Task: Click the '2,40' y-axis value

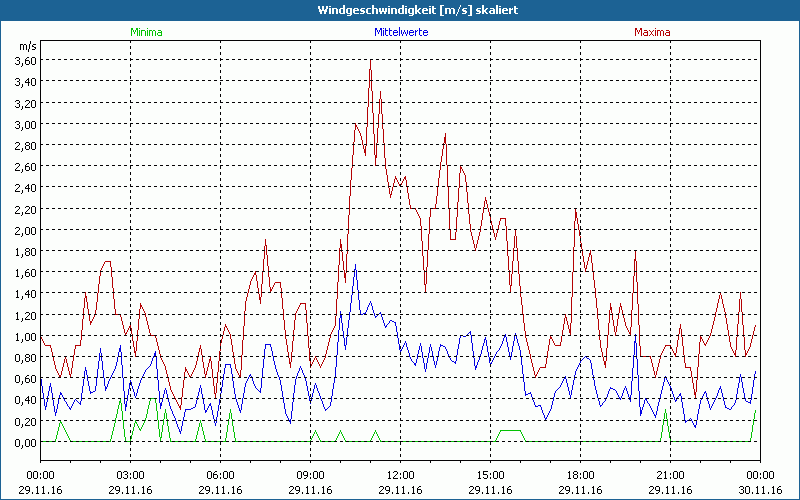Action: (x=26, y=188)
